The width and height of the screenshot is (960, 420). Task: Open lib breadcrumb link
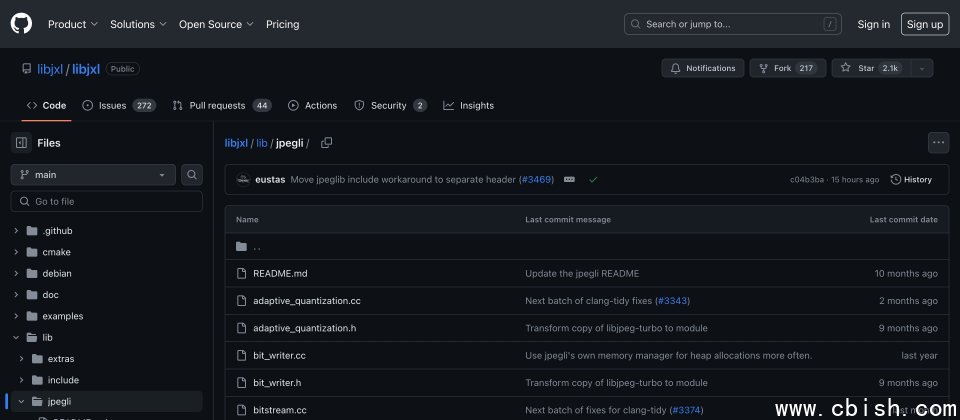tap(262, 143)
